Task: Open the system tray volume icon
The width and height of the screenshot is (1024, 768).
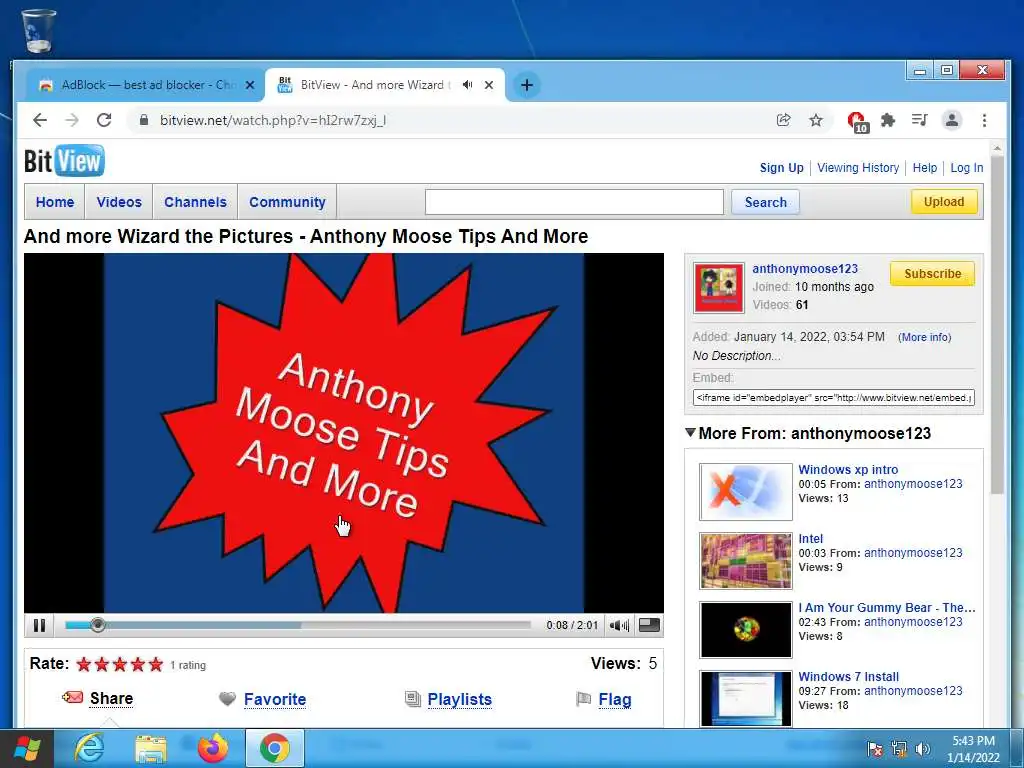Action: tap(922, 749)
